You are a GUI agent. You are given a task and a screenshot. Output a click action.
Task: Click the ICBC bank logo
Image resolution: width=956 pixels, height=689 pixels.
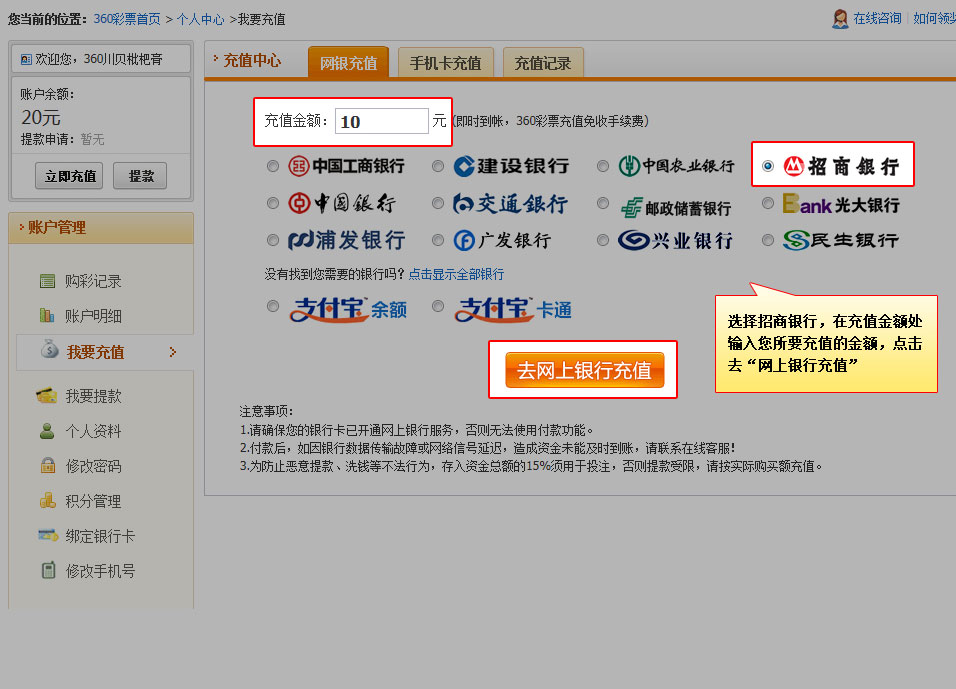tap(346, 166)
